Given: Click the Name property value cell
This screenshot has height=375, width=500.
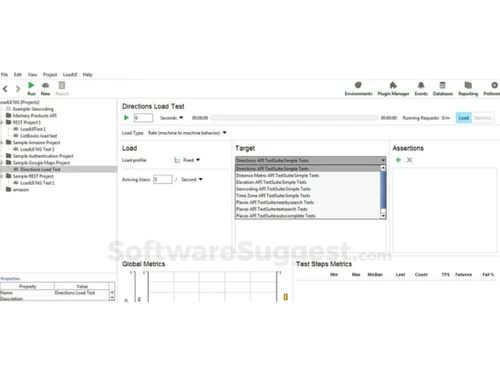Looking at the screenshot, I should tap(82, 293).
